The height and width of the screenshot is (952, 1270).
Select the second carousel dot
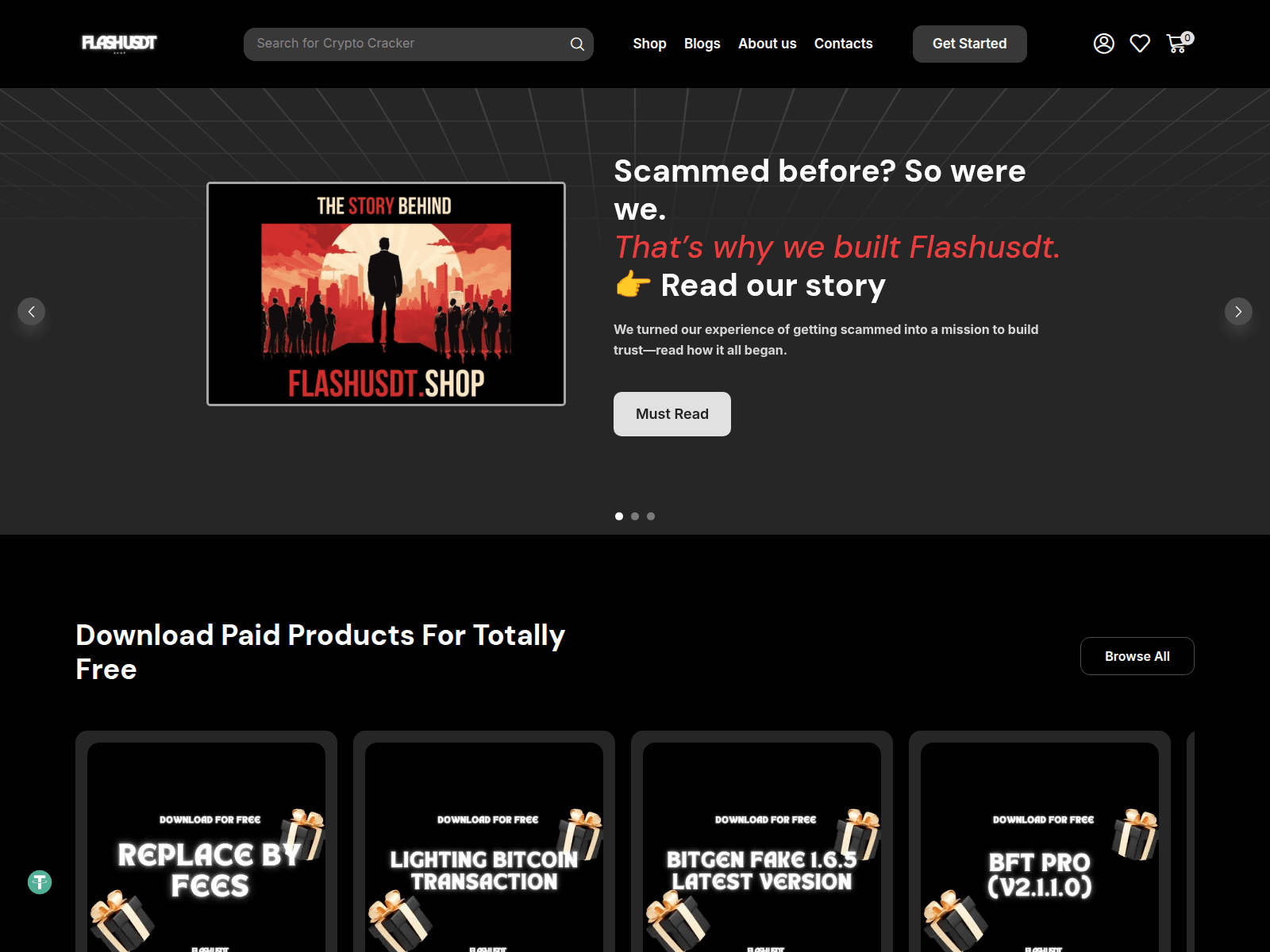coord(635,516)
